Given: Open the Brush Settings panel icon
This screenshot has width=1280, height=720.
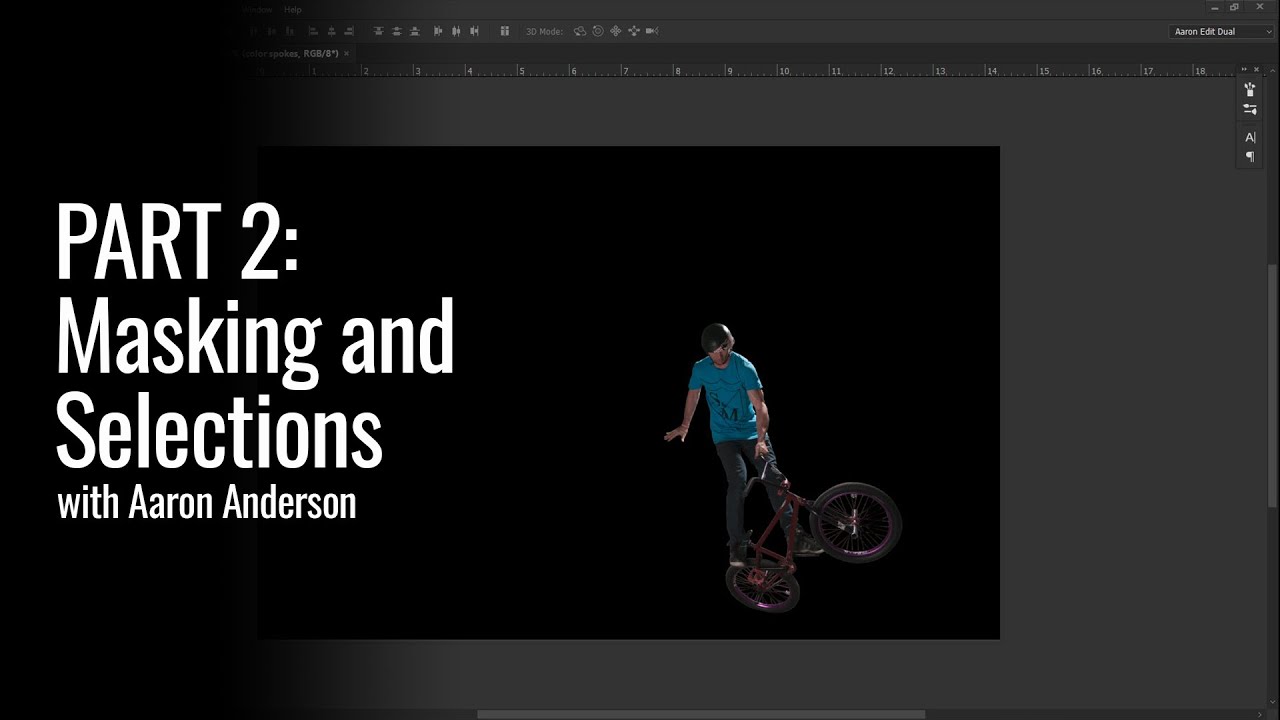Looking at the screenshot, I should [1250, 109].
